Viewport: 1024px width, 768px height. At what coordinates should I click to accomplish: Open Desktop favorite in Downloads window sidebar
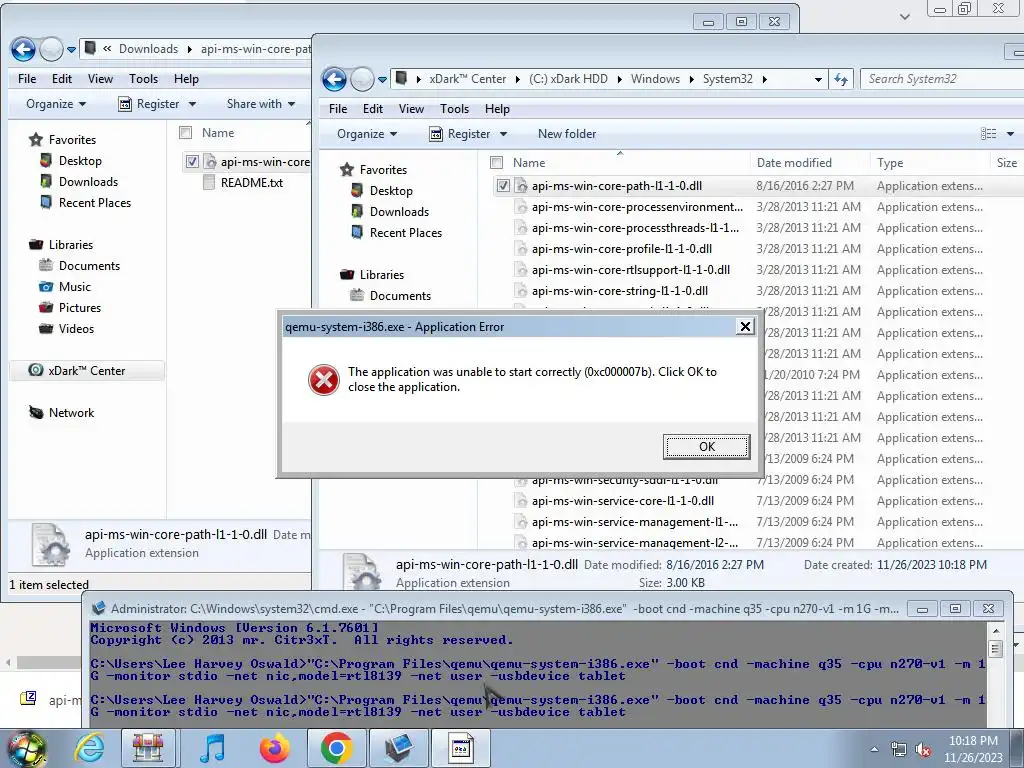click(x=80, y=161)
